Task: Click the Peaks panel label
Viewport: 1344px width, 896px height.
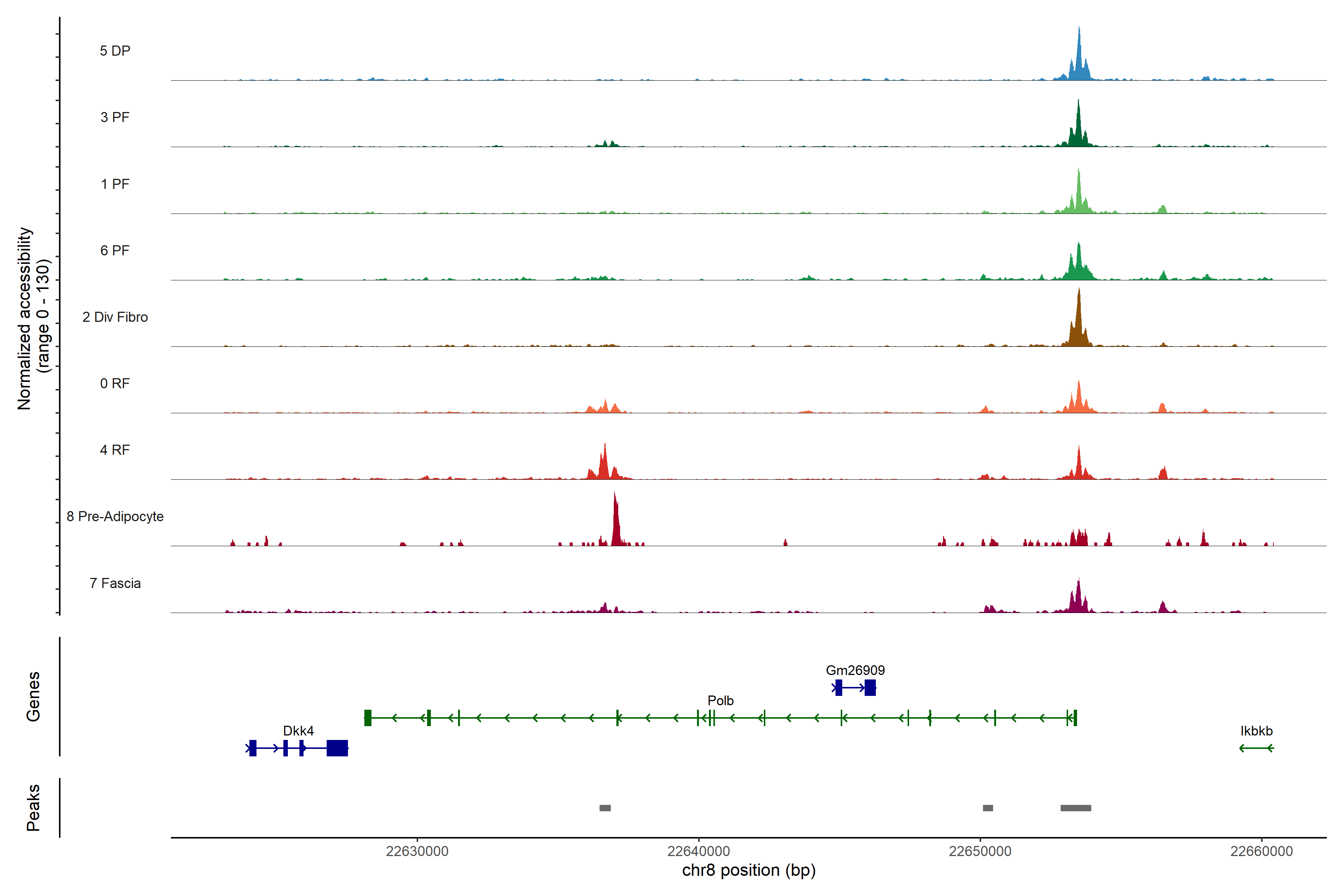Action: coord(33,808)
